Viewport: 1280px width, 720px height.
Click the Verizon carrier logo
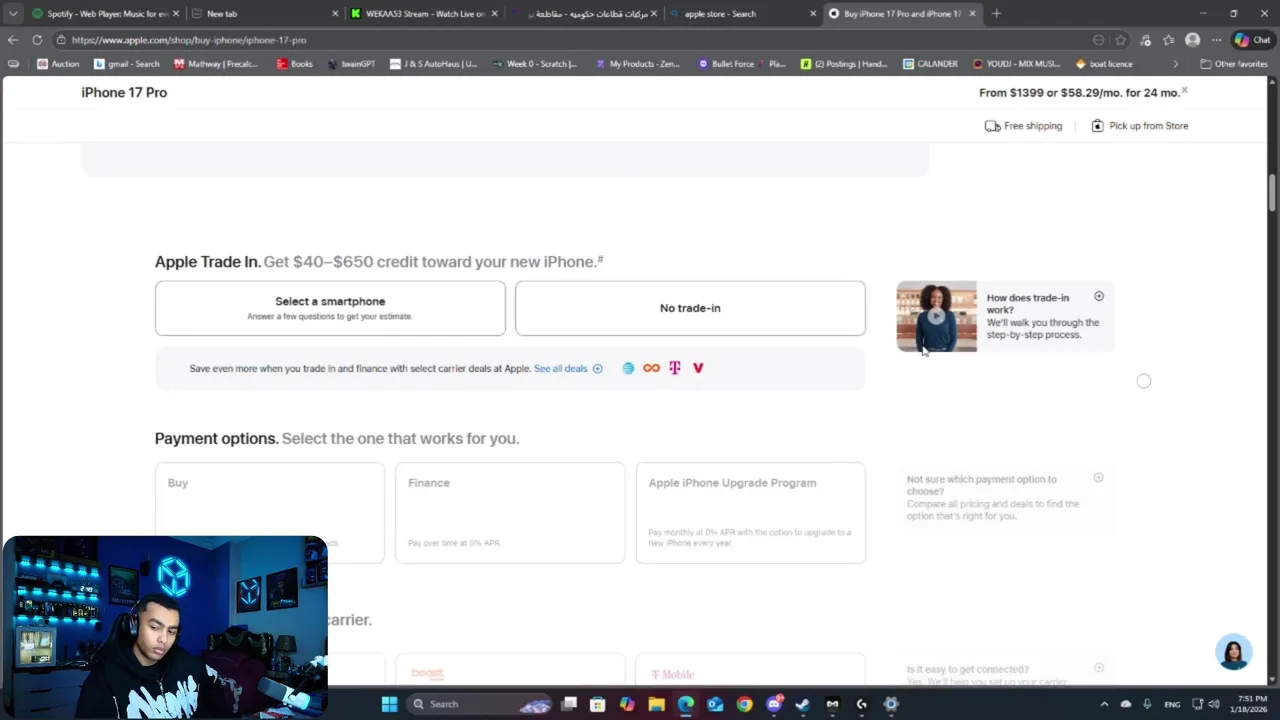coord(698,368)
